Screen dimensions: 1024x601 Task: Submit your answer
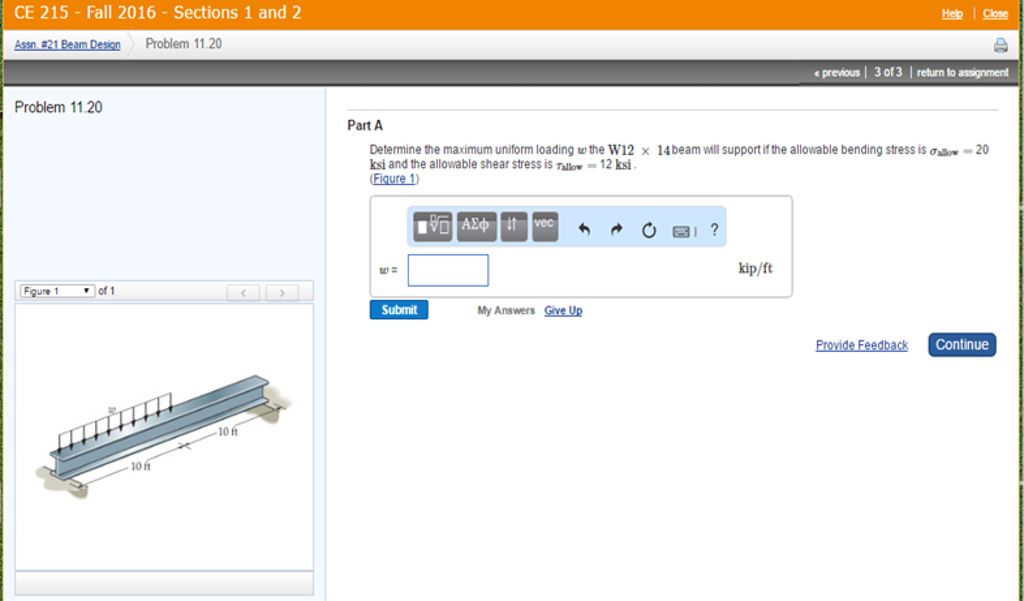point(399,310)
